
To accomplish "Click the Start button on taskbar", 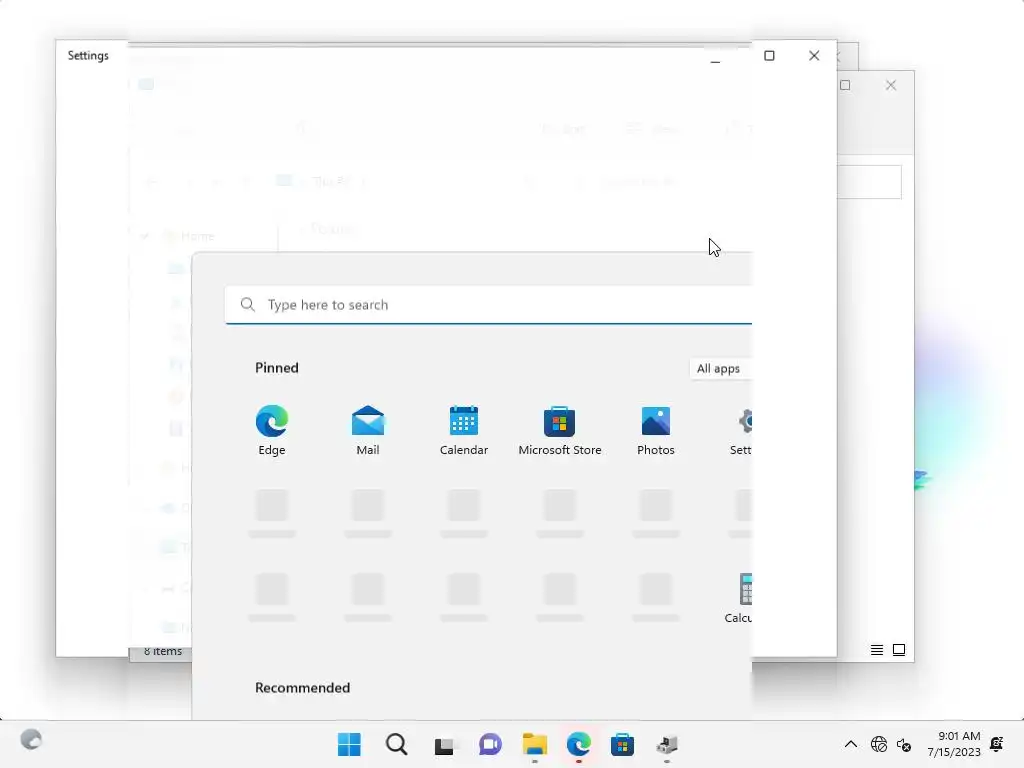I will 349,744.
